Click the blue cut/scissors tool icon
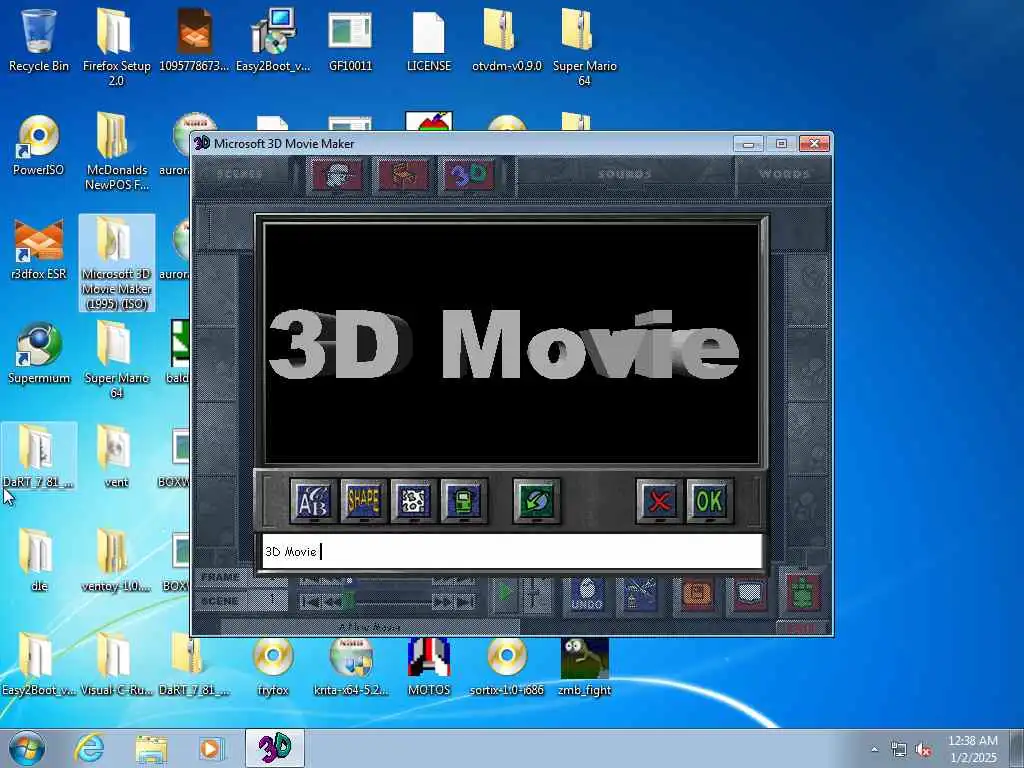This screenshot has height=768, width=1024. (640, 594)
